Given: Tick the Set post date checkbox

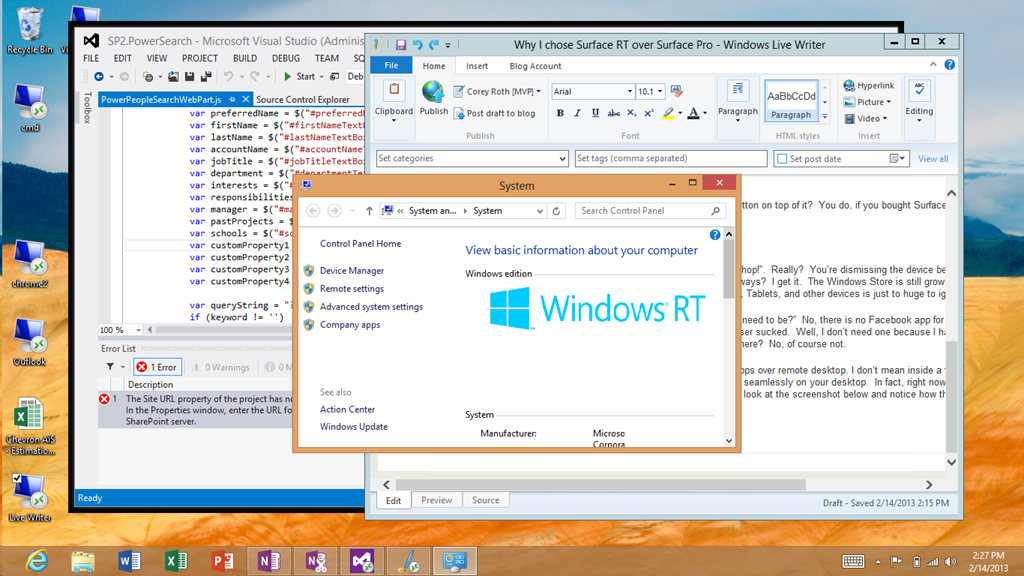Looking at the screenshot, I should point(782,159).
